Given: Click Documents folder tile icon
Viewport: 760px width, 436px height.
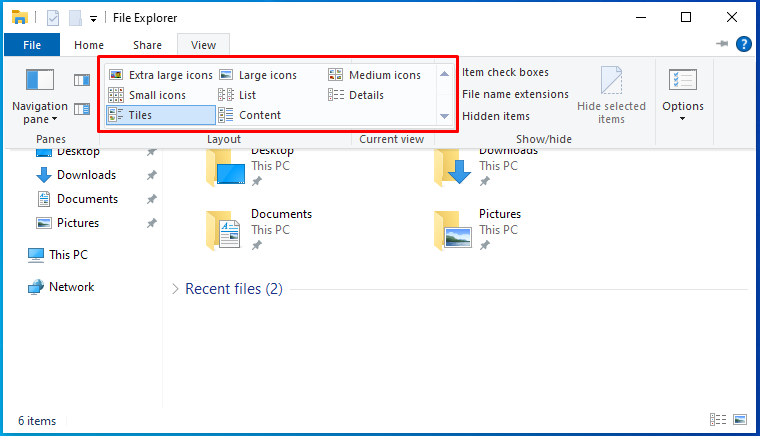Looking at the screenshot, I should [223, 230].
